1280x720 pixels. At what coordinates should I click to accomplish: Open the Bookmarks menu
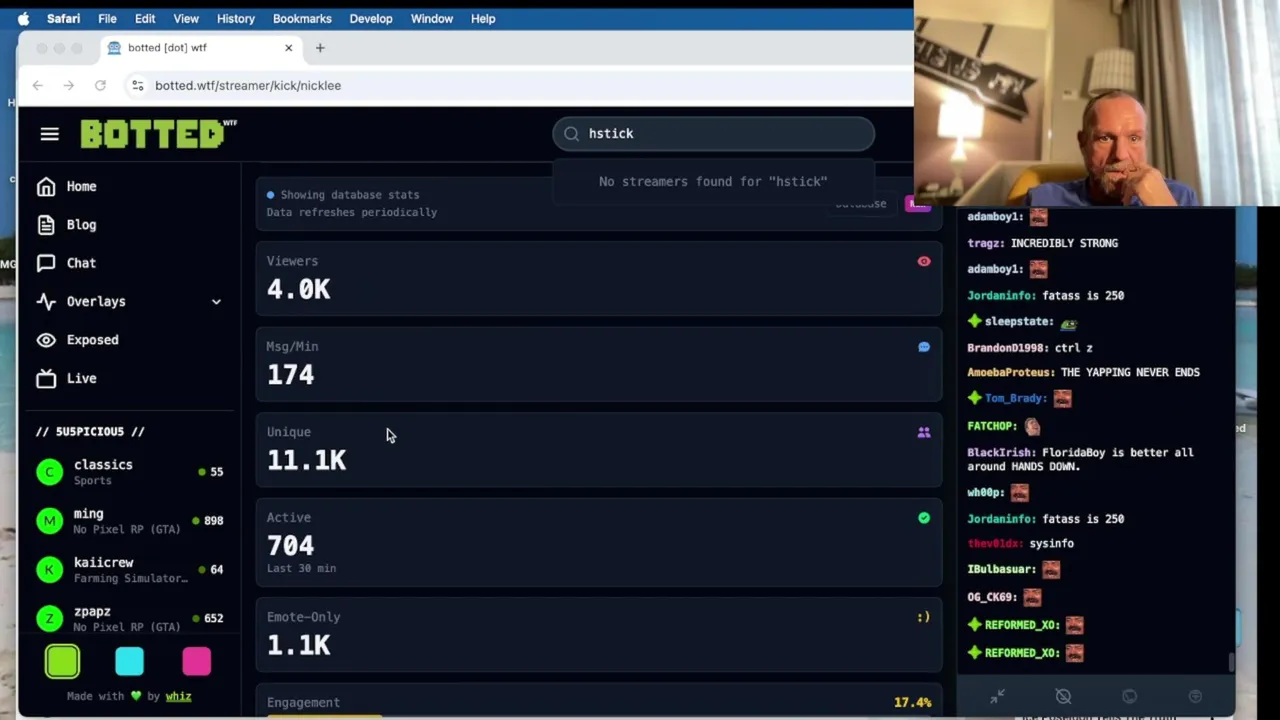pyautogui.click(x=302, y=18)
